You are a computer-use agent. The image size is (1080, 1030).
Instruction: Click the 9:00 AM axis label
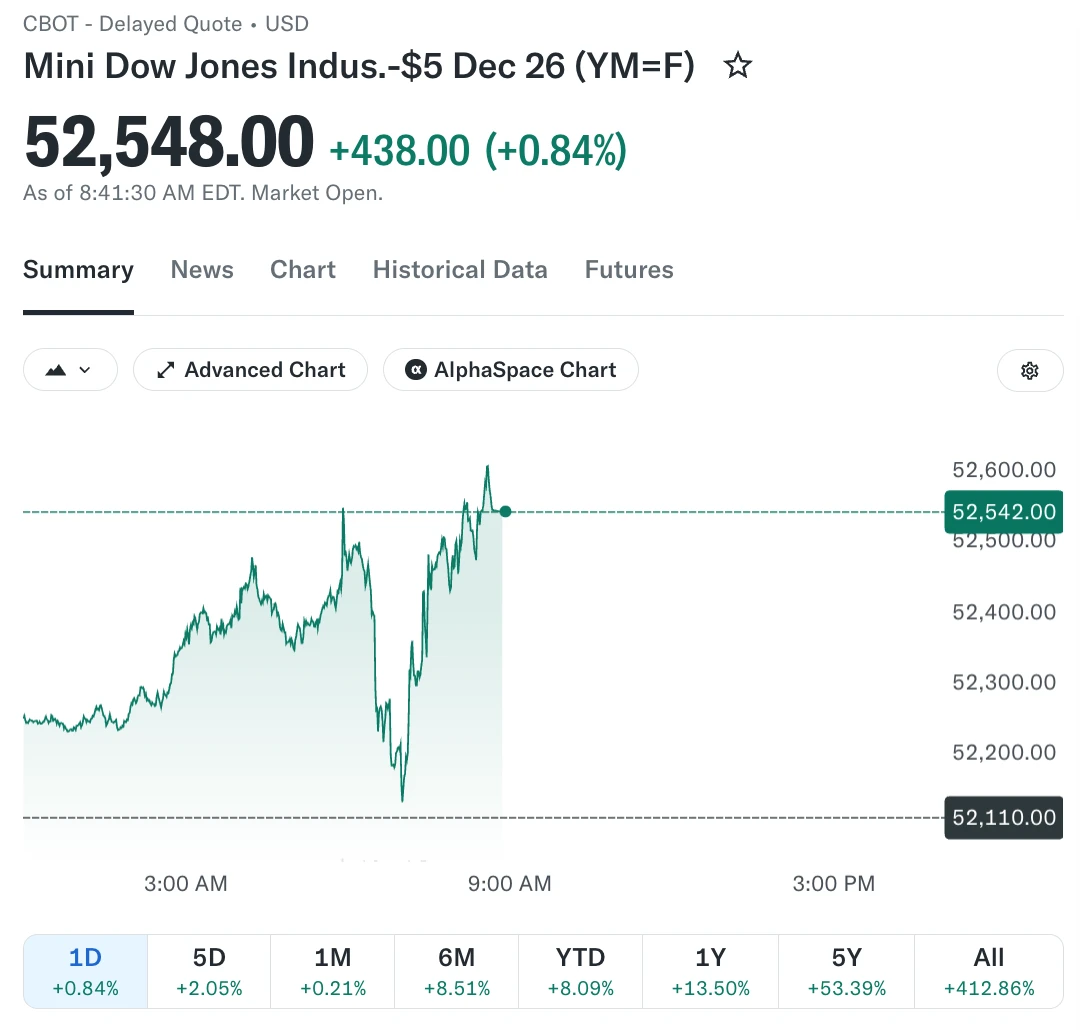click(510, 883)
